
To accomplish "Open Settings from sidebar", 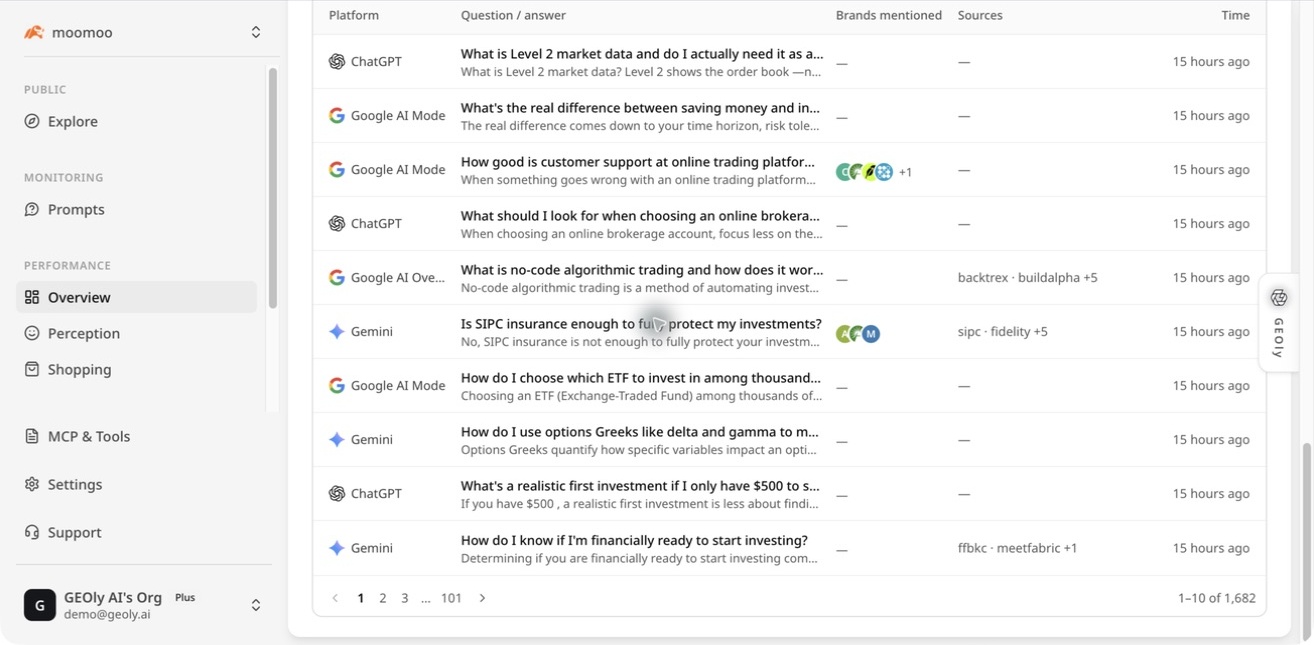I will tap(136, 484).
